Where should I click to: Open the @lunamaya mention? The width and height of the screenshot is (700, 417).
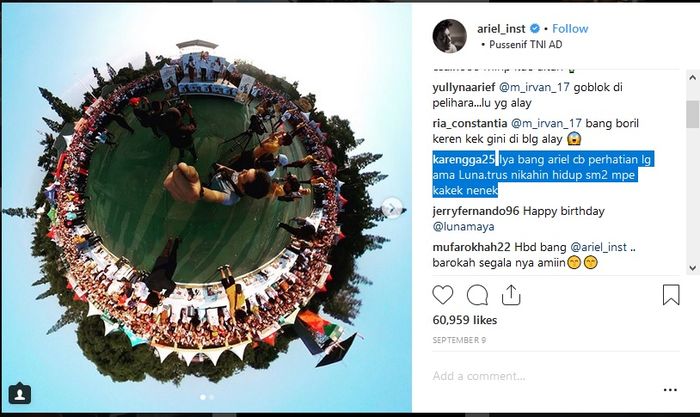click(463, 226)
